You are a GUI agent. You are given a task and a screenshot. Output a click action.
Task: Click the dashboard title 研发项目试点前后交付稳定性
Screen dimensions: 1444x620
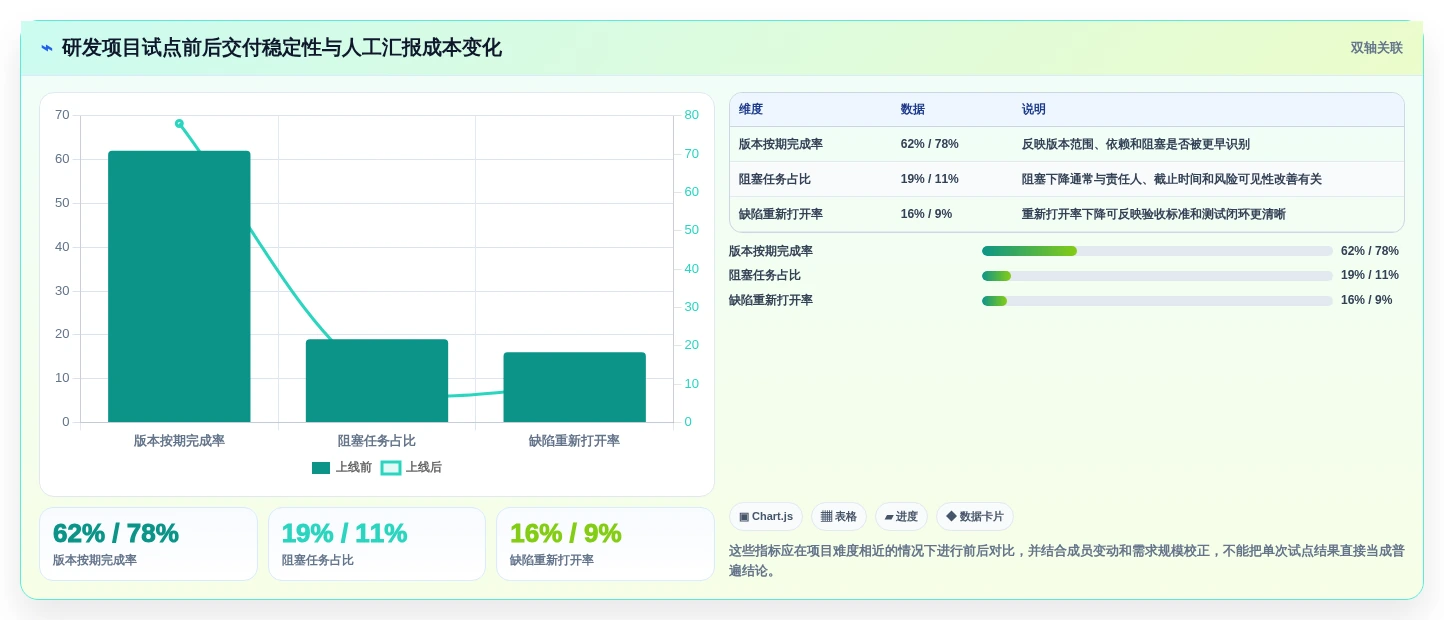click(282, 48)
